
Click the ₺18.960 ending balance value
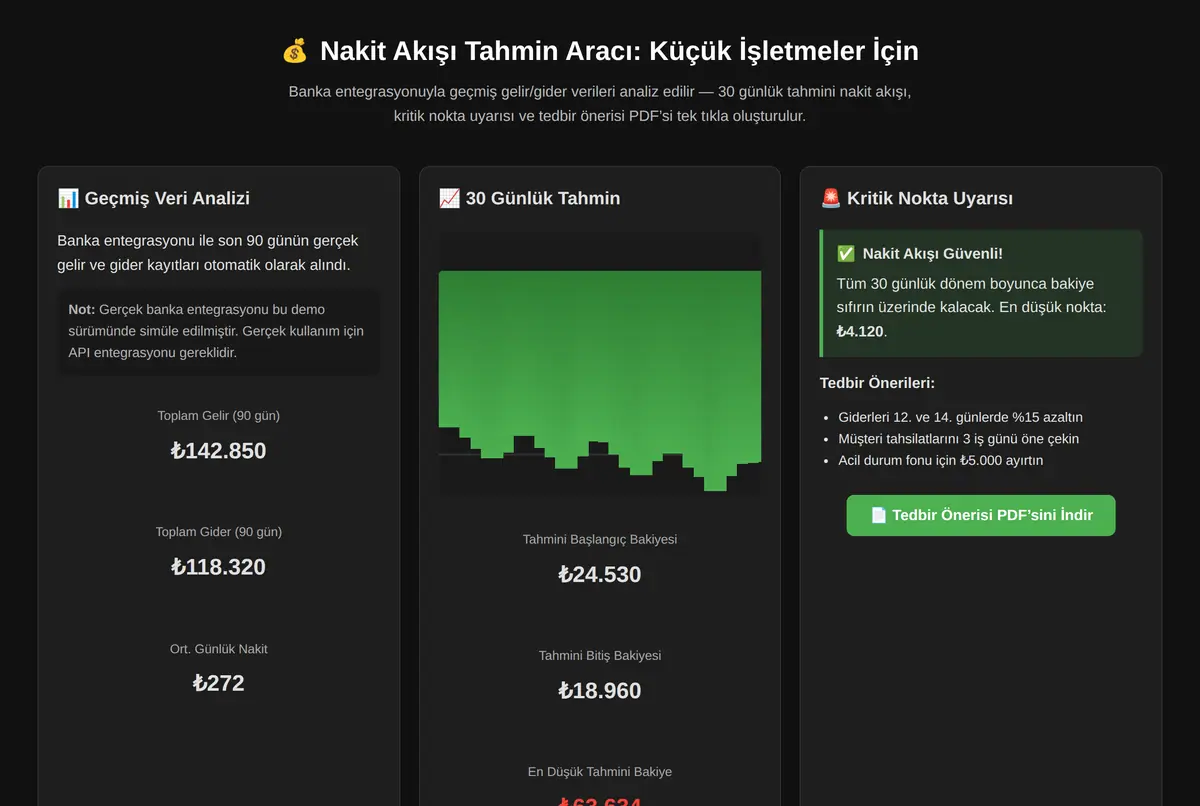(x=600, y=690)
